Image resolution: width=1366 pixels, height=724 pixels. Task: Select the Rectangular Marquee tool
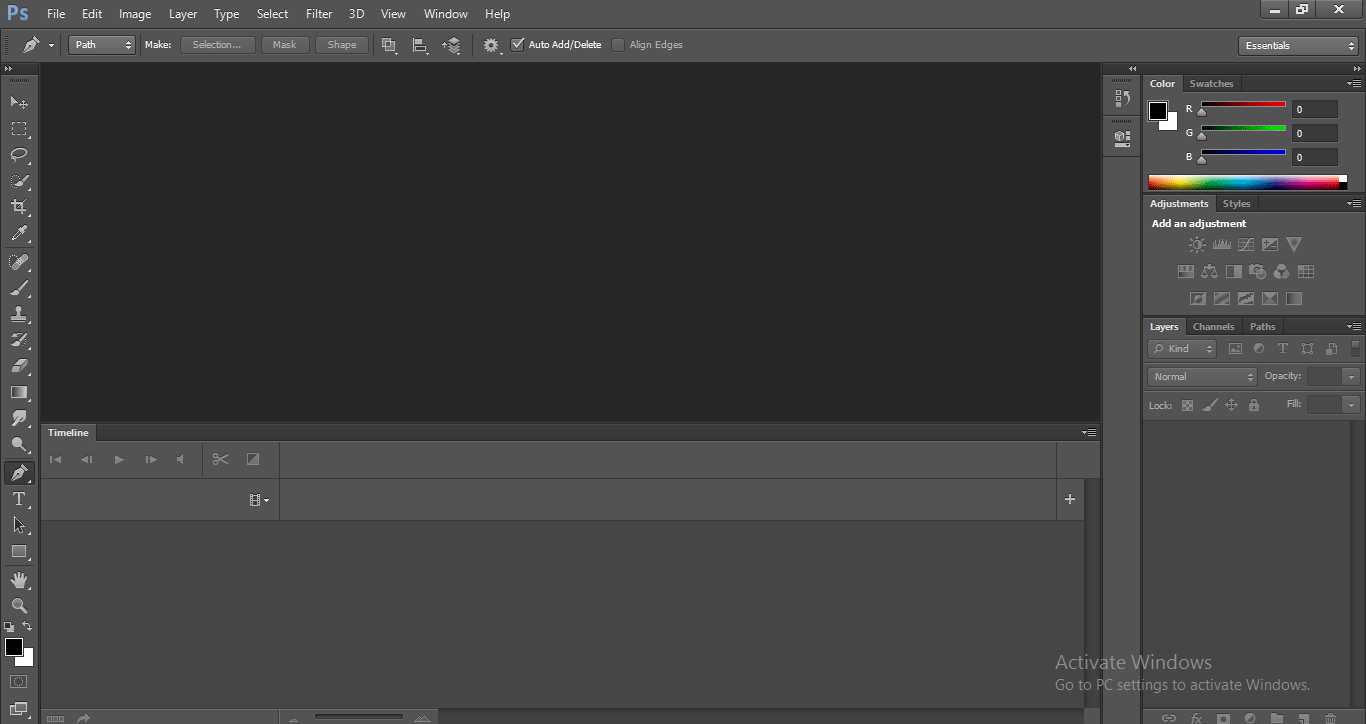(x=19, y=129)
